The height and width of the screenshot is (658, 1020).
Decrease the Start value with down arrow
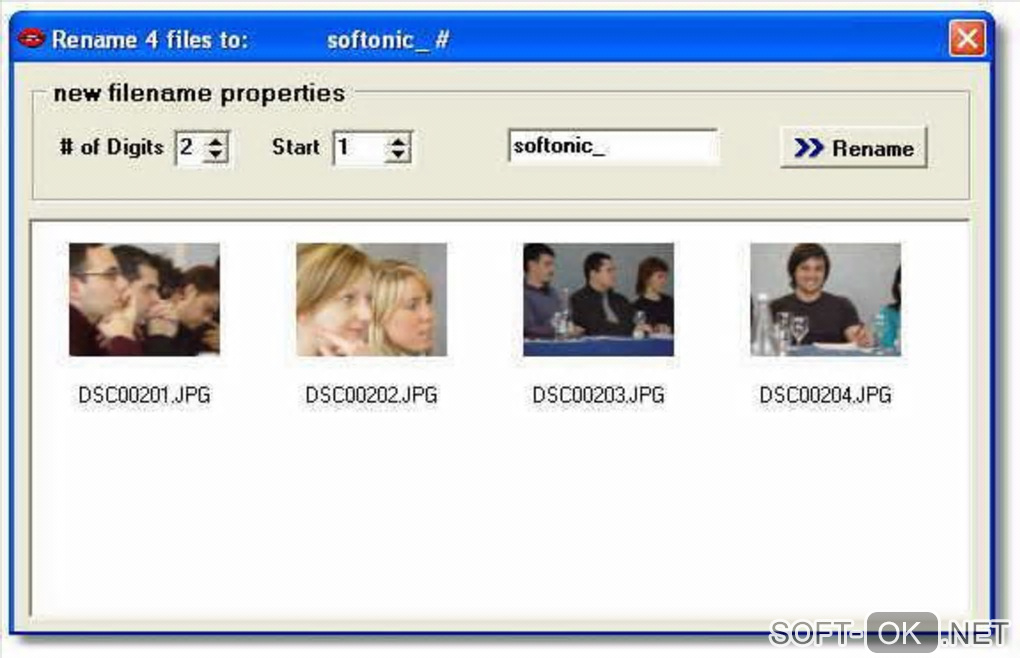(x=397, y=155)
